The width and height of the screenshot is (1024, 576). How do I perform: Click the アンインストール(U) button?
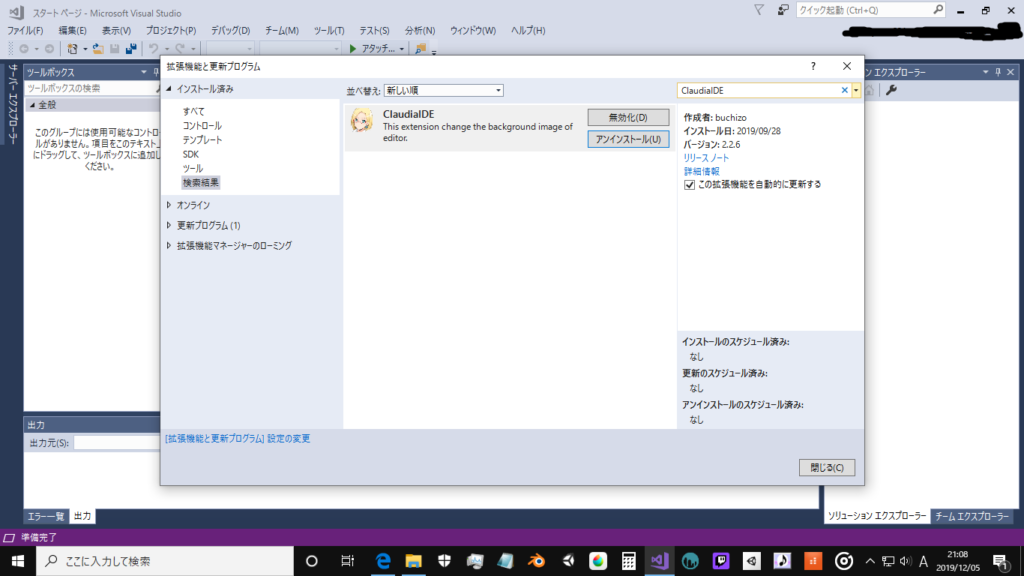coord(628,139)
